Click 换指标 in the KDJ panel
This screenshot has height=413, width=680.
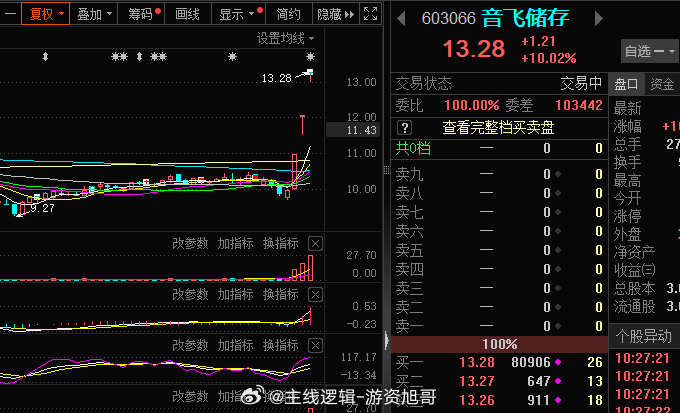[x=280, y=345]
